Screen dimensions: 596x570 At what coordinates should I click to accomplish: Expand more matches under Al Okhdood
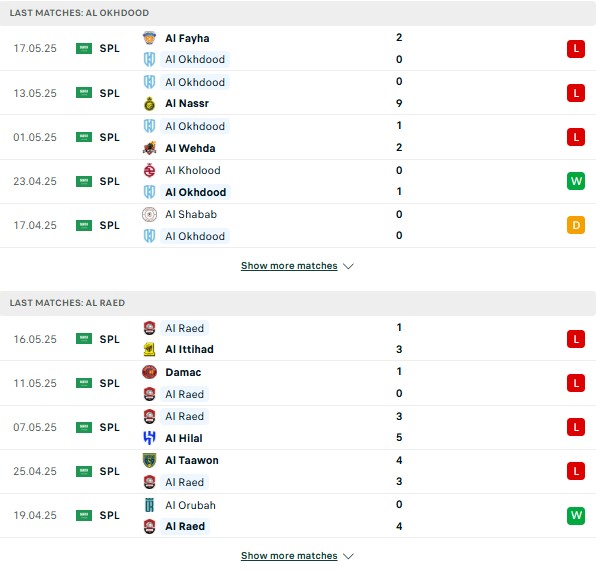click(289, 266)
